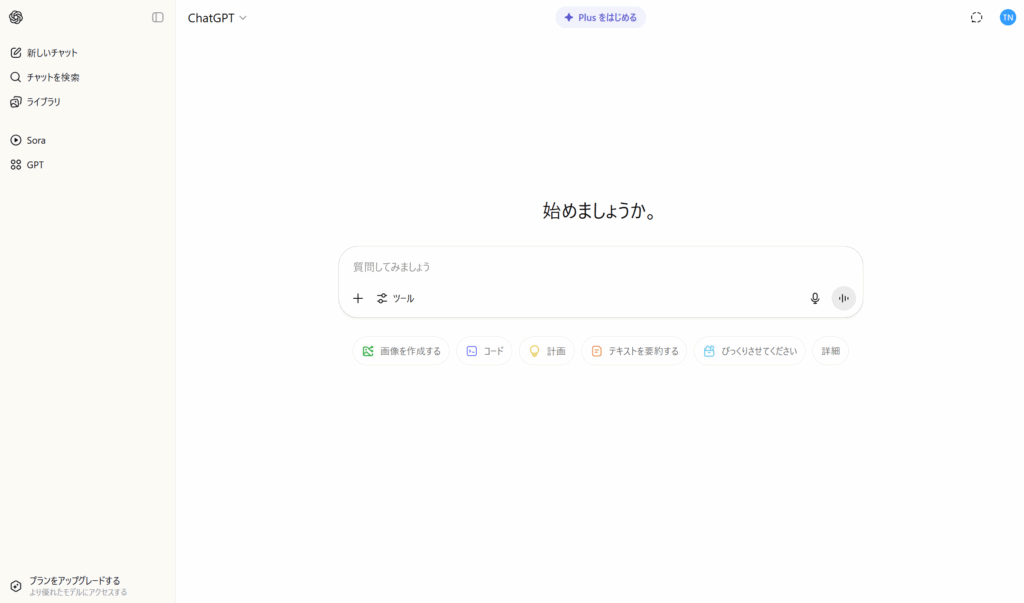Screen dimensions: 1024x603
Task: Select the びっくりさせてください suggestion chip
Action: tap(750, 351)
